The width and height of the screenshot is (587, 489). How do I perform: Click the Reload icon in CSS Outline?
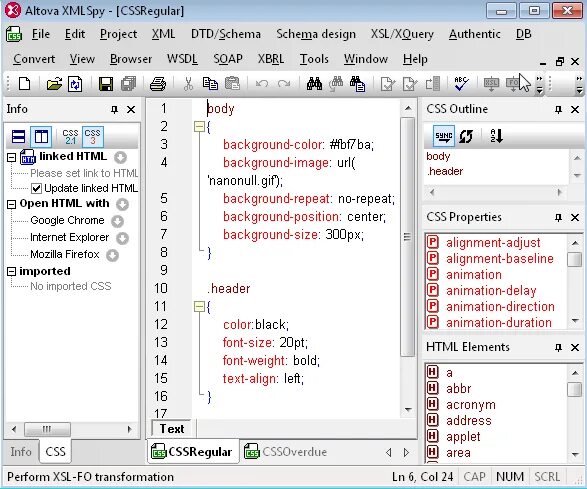[466, 136]
